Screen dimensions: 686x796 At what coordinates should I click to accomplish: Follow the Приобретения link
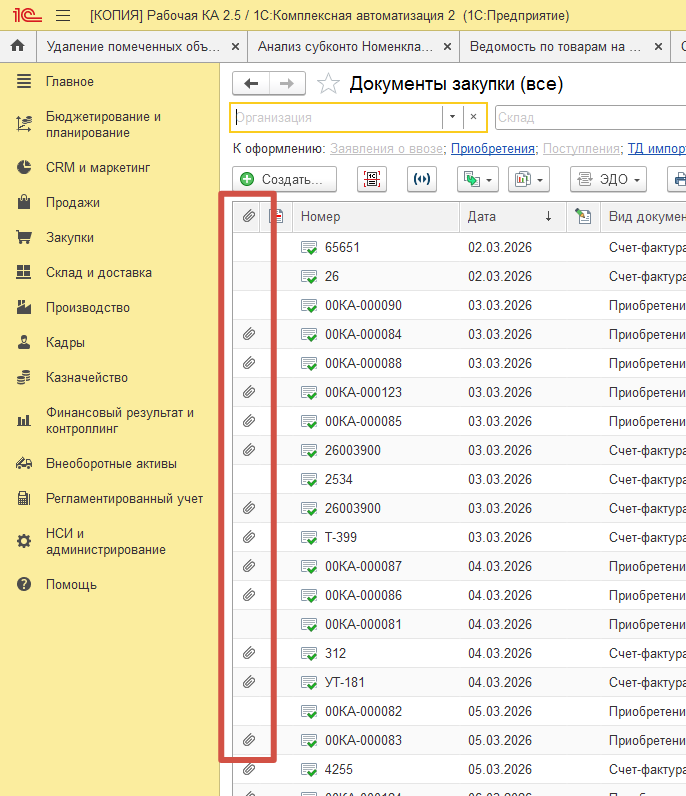(492, 148)
